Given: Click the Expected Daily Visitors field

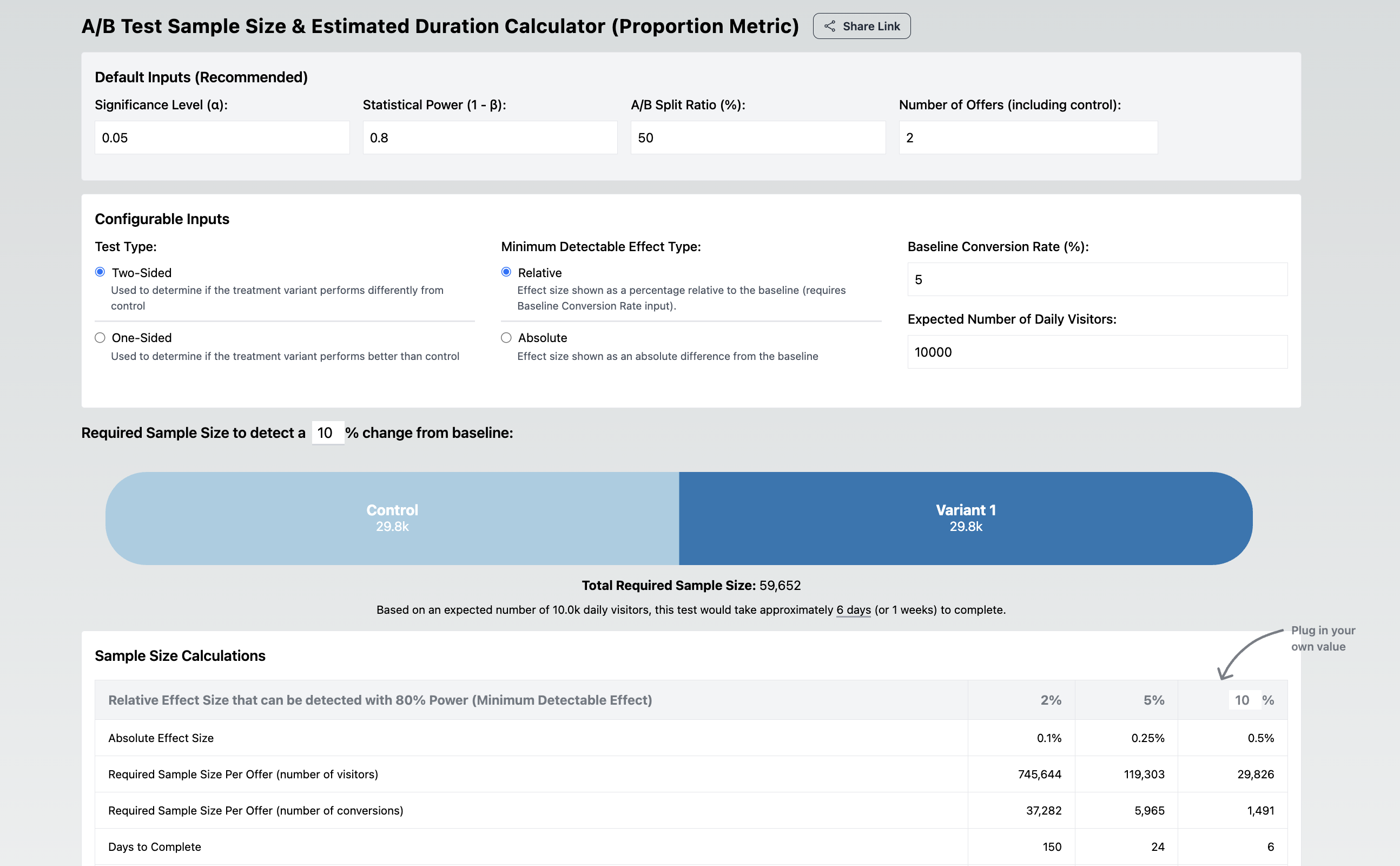Looking at the screenshot, I should coord(1097,352).
